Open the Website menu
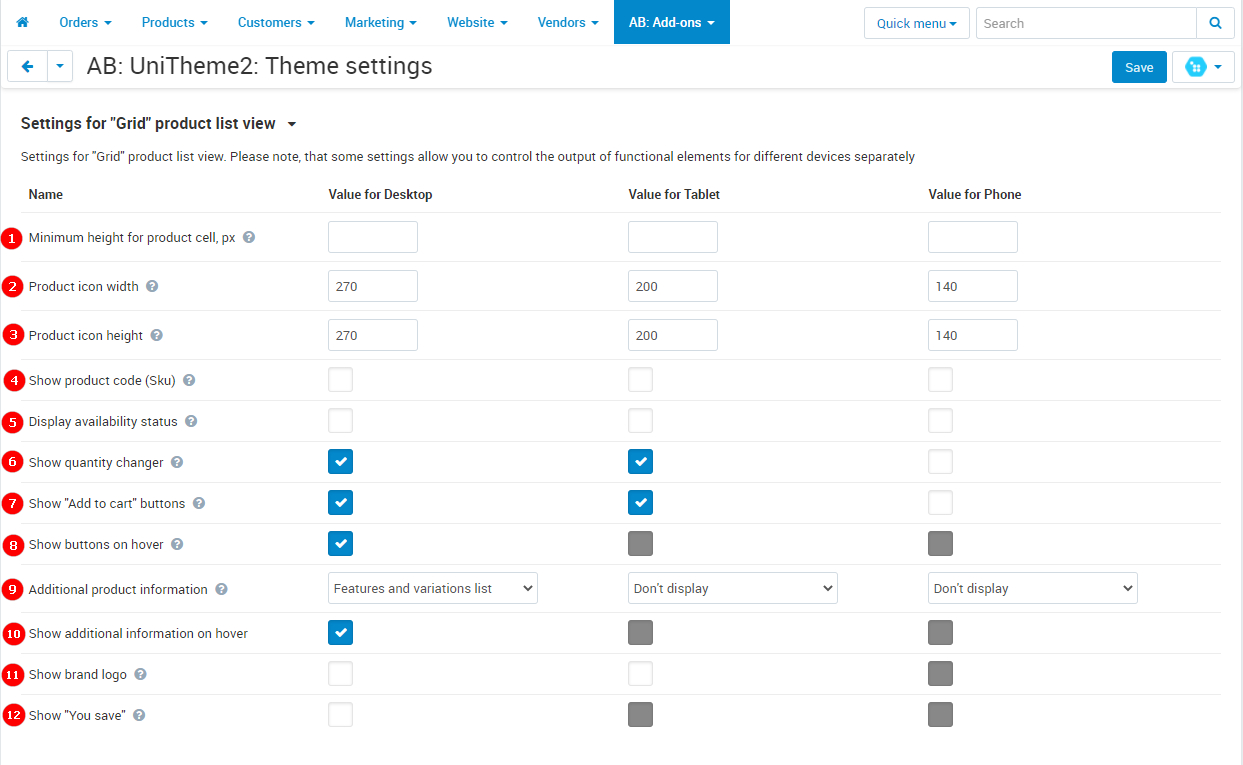The height and width of the screenshot is (765, 1243). pyautogui.click(x=477, y=22)
